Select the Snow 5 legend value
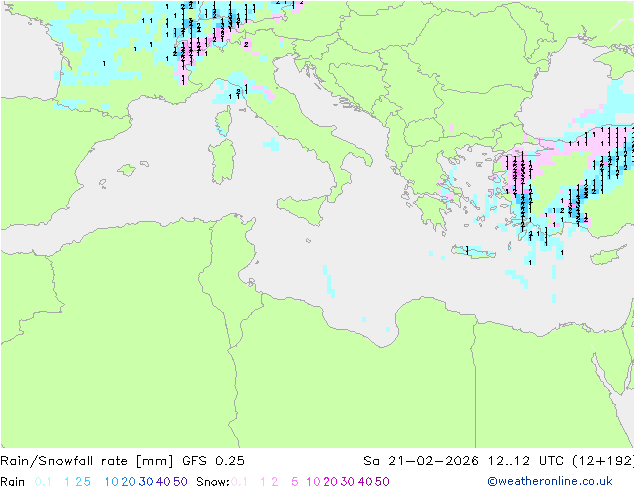The image size is (634, 490). (295, 482)
